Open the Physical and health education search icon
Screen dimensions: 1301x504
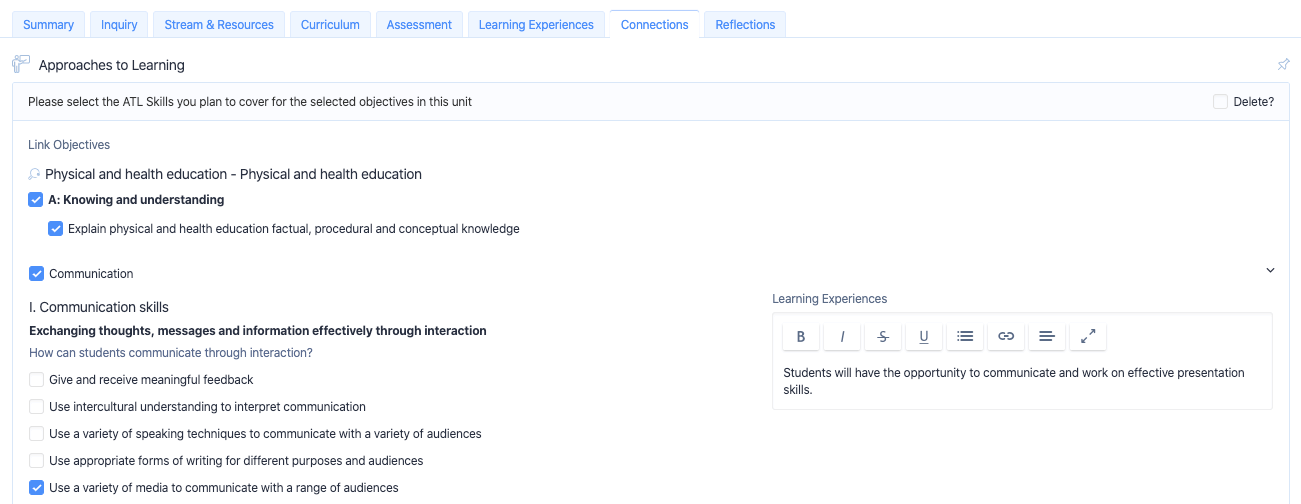[x=34, y=175]
